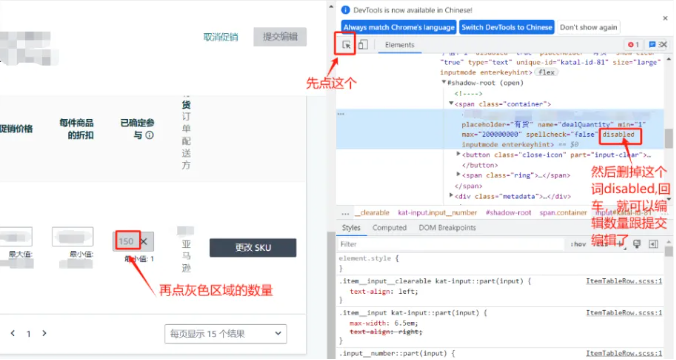The height and width of the screenshot is (360, 676).
Task: Click breadcrumb _clearable
Action: click(372, 213)
